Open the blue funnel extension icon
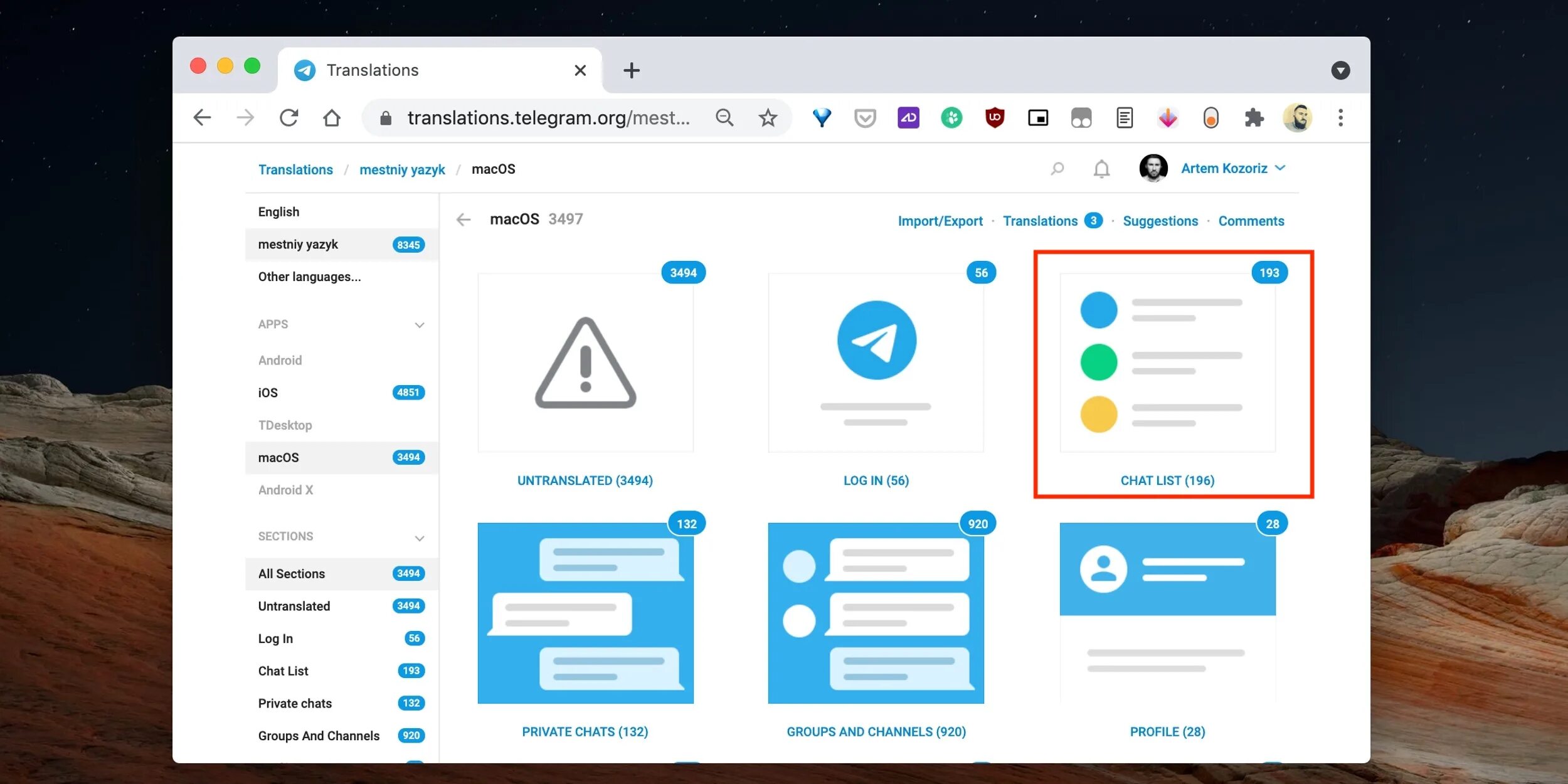This screenshot has height=784, width=1568. 822,118
